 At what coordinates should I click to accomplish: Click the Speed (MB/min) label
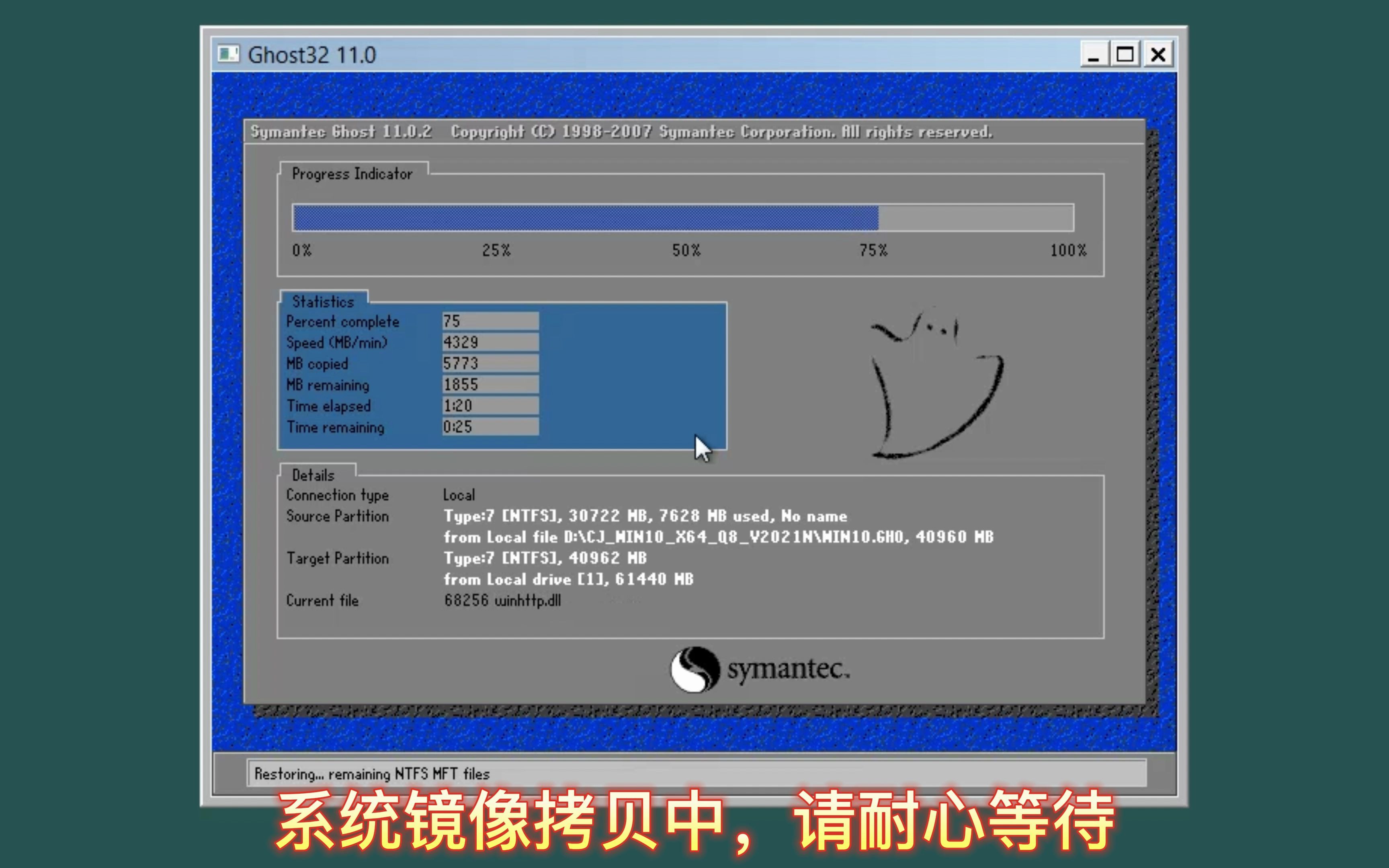tap(337, 343)
